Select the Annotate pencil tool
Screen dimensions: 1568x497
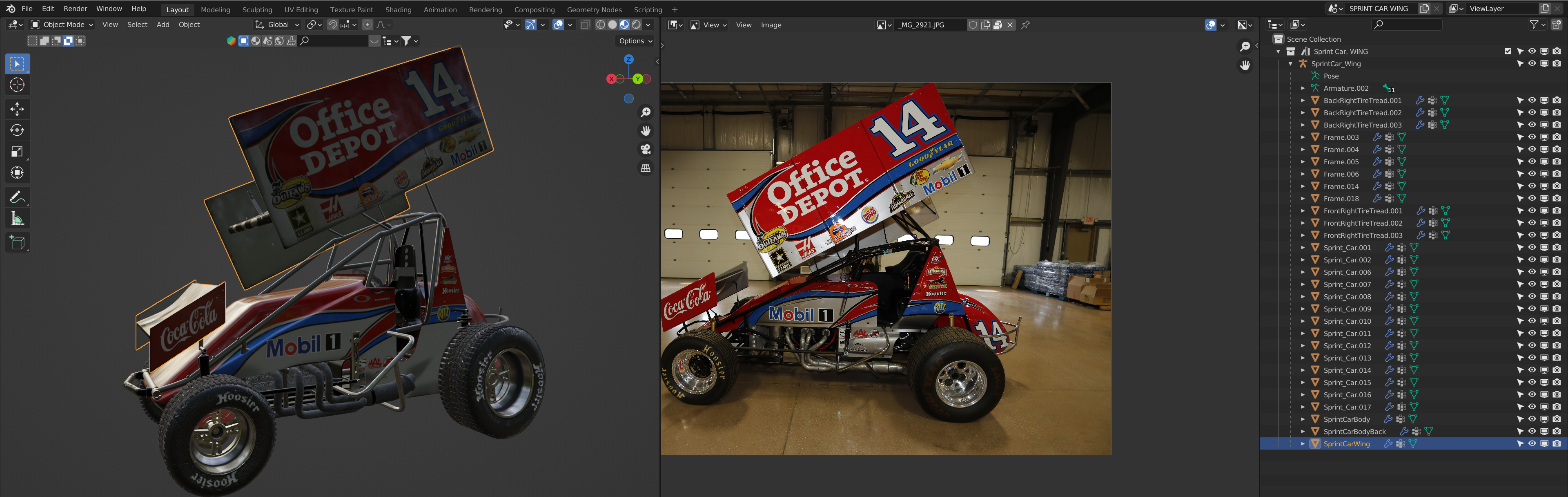pos(17,197)
